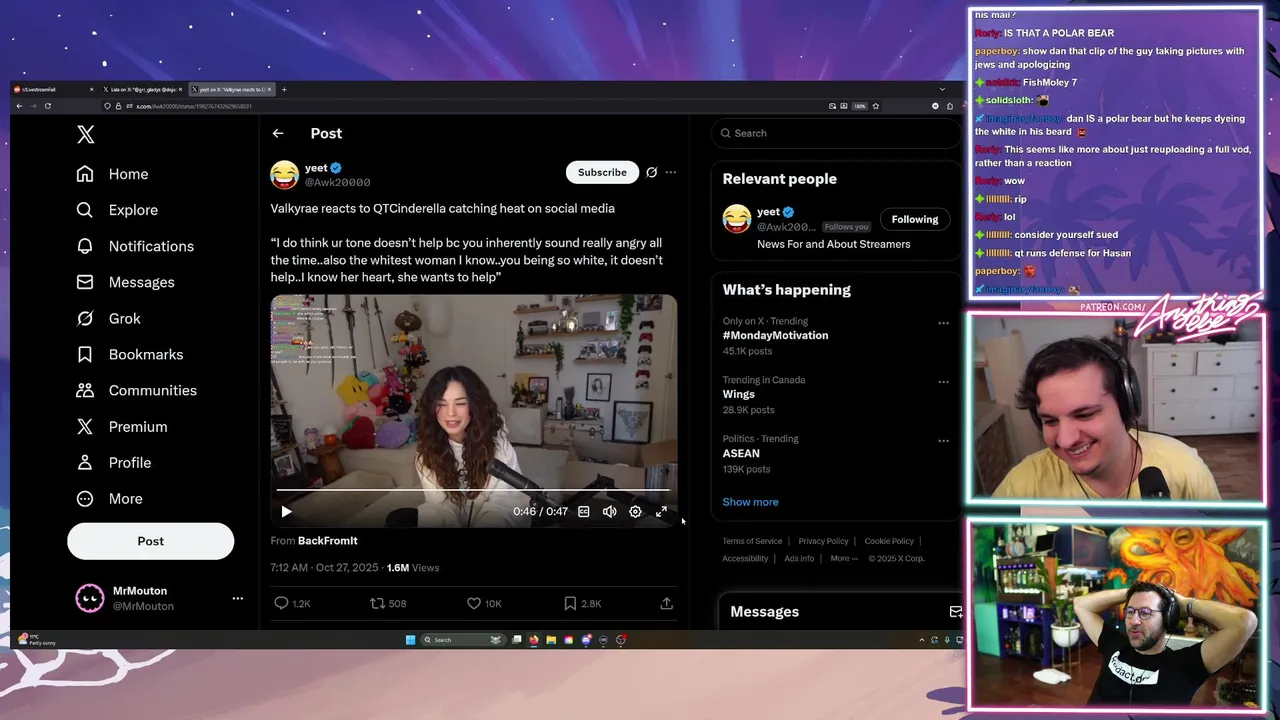Open Cookie Policy link
The height and width of the screenshot is (720, 1280).
(889, 541)
